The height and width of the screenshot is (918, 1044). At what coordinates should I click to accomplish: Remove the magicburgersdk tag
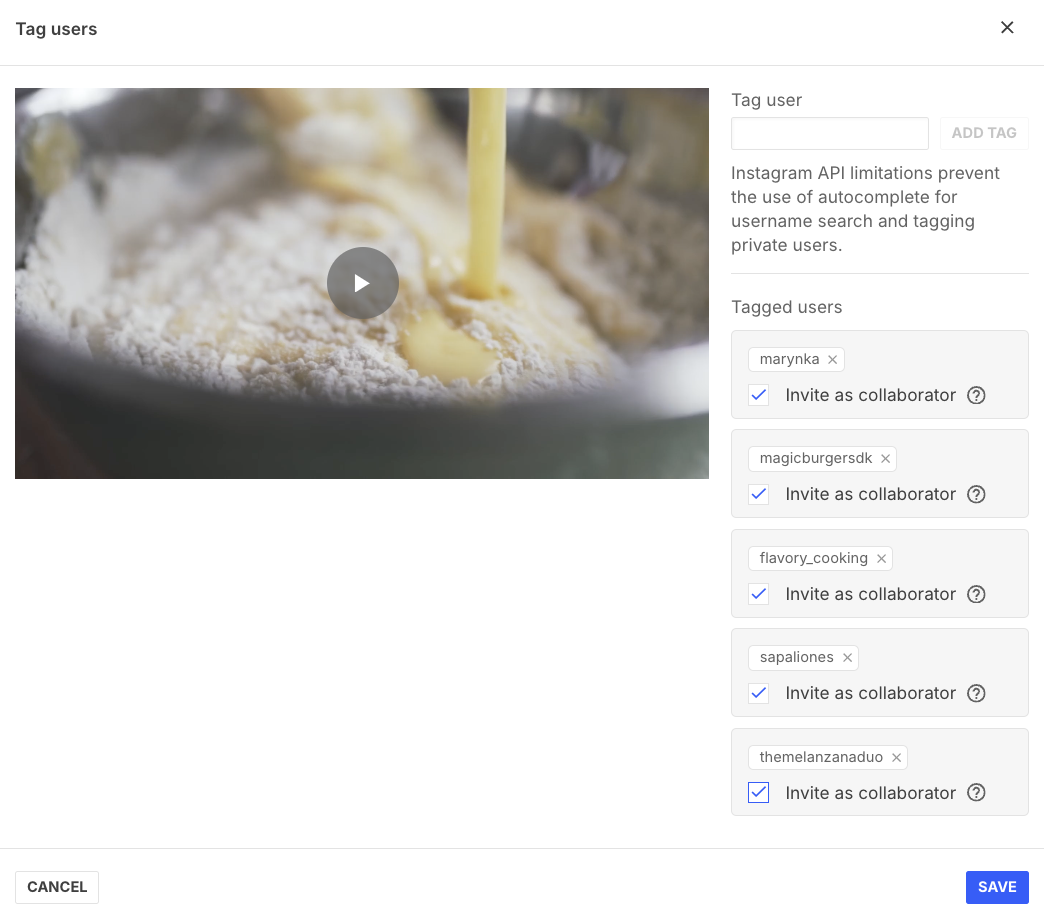click(x=885, y=459)
